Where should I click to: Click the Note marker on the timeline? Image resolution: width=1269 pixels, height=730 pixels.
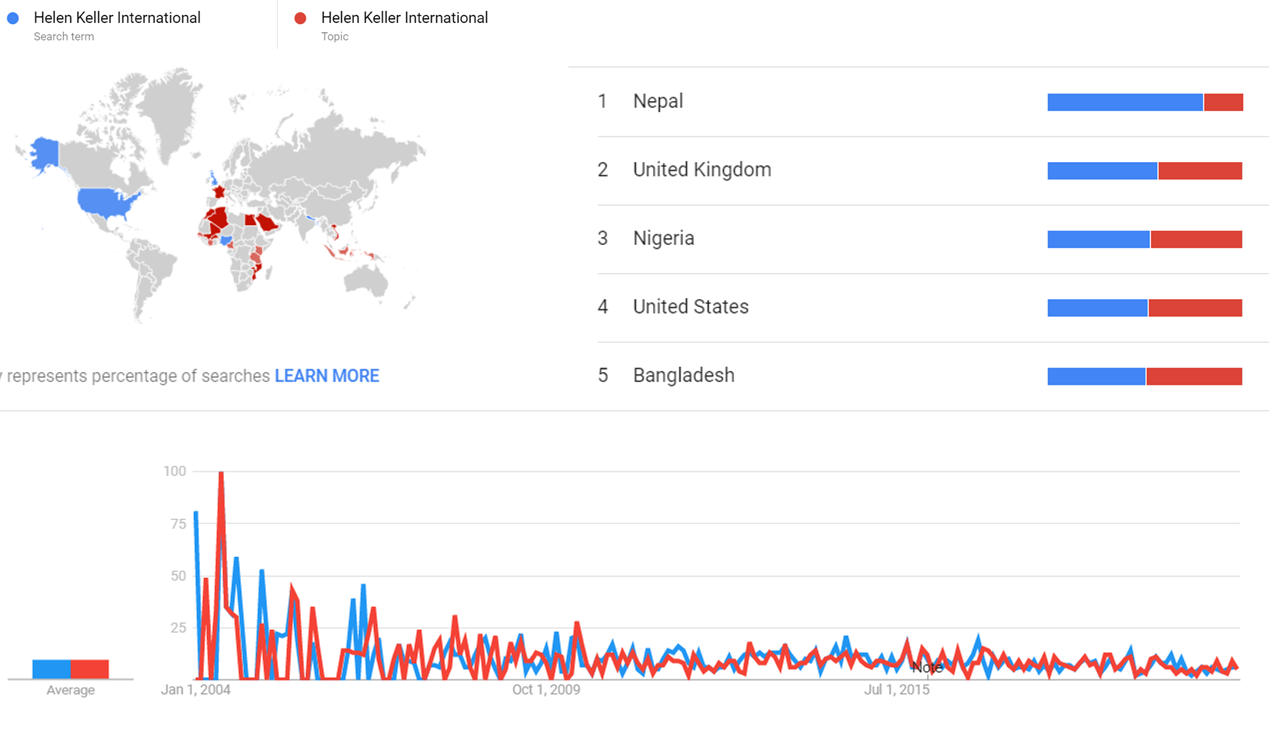927,667
